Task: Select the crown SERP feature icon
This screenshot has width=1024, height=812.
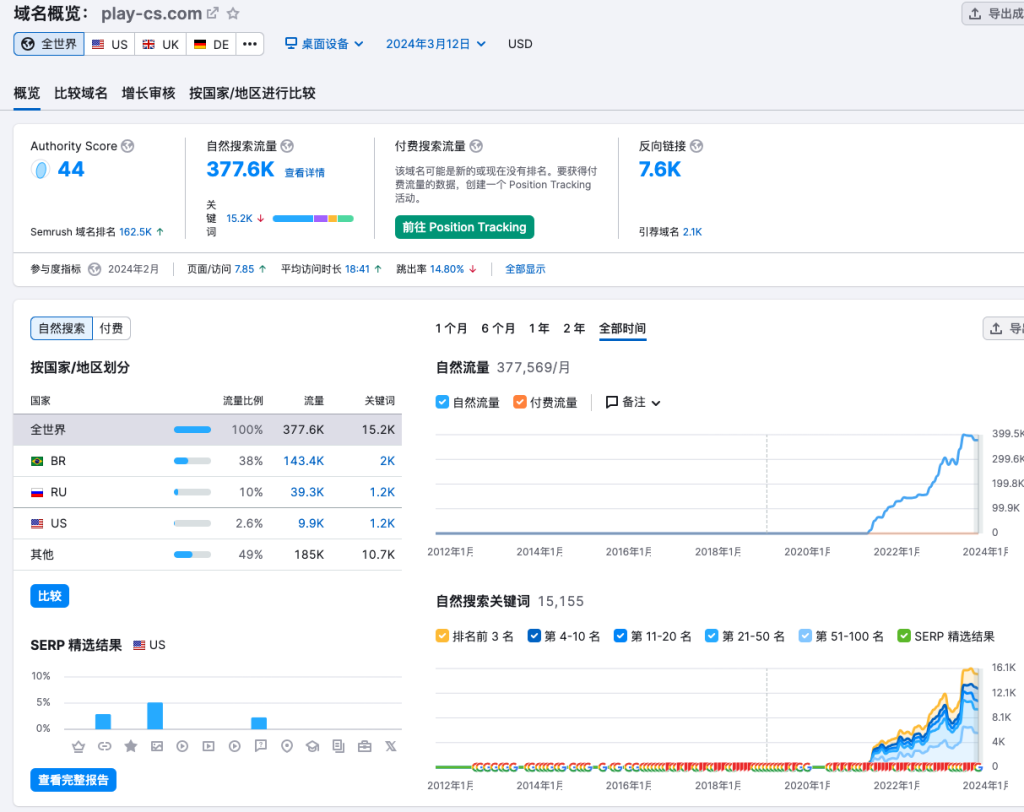Action: click(x=78, y=746)
